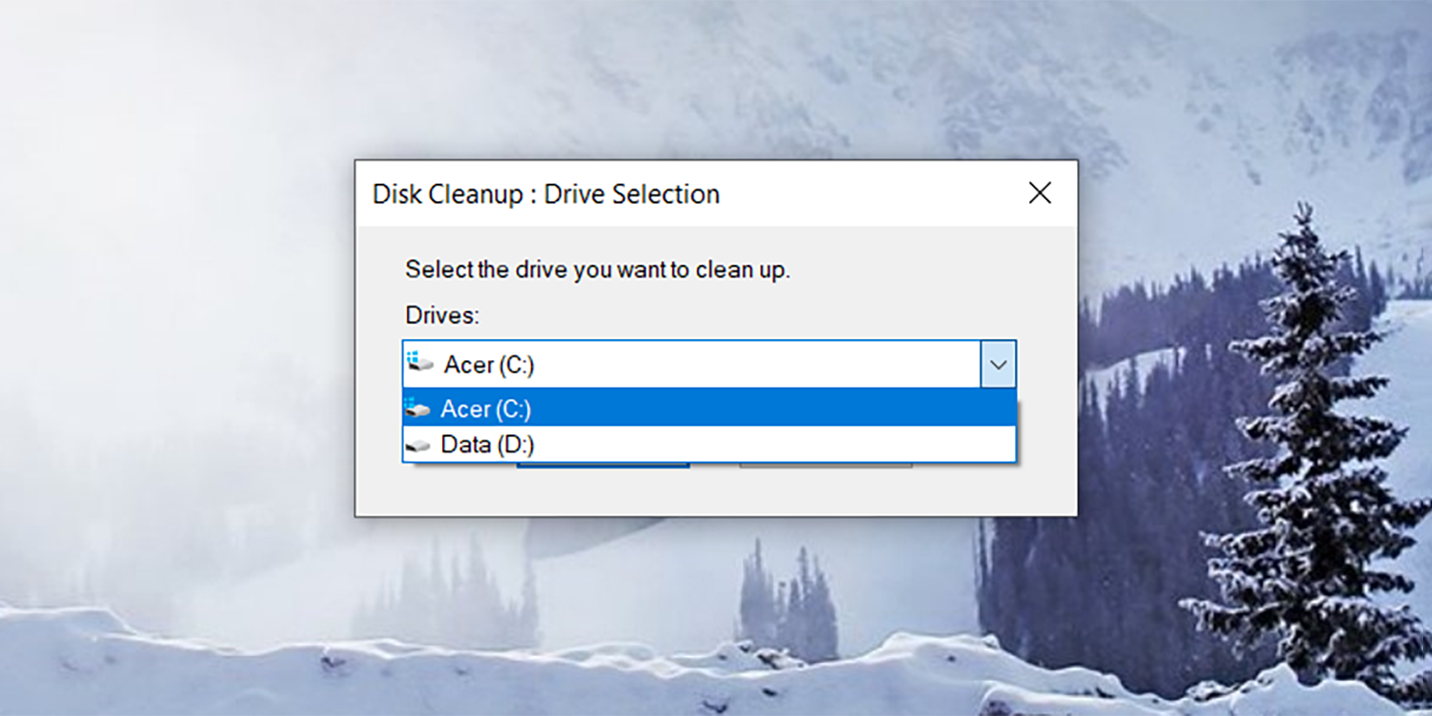1432x716 pixels.
Task: Collapse the open drive list via the chevron
Action: [997, 364]
